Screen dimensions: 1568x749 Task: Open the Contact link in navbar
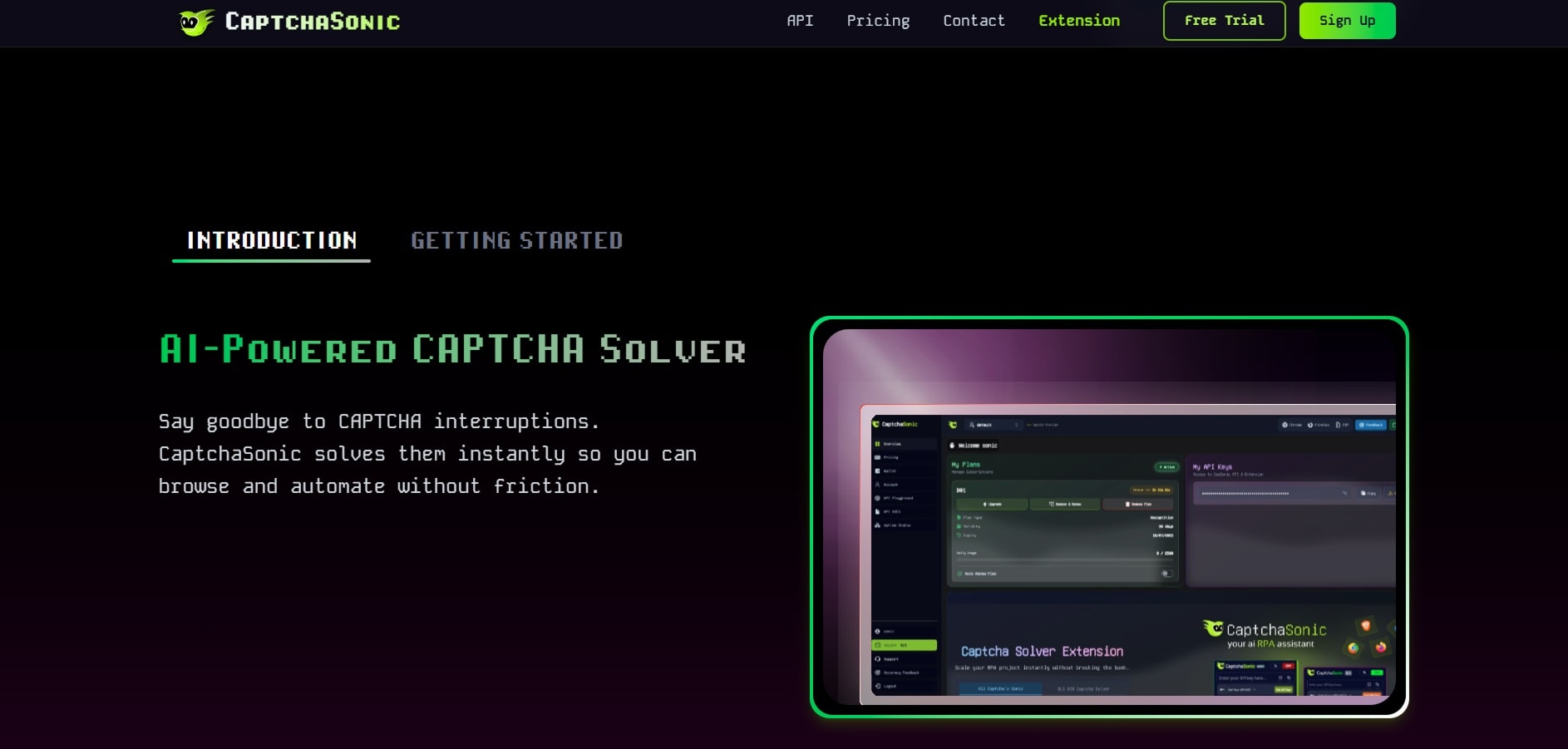[974, 21]
